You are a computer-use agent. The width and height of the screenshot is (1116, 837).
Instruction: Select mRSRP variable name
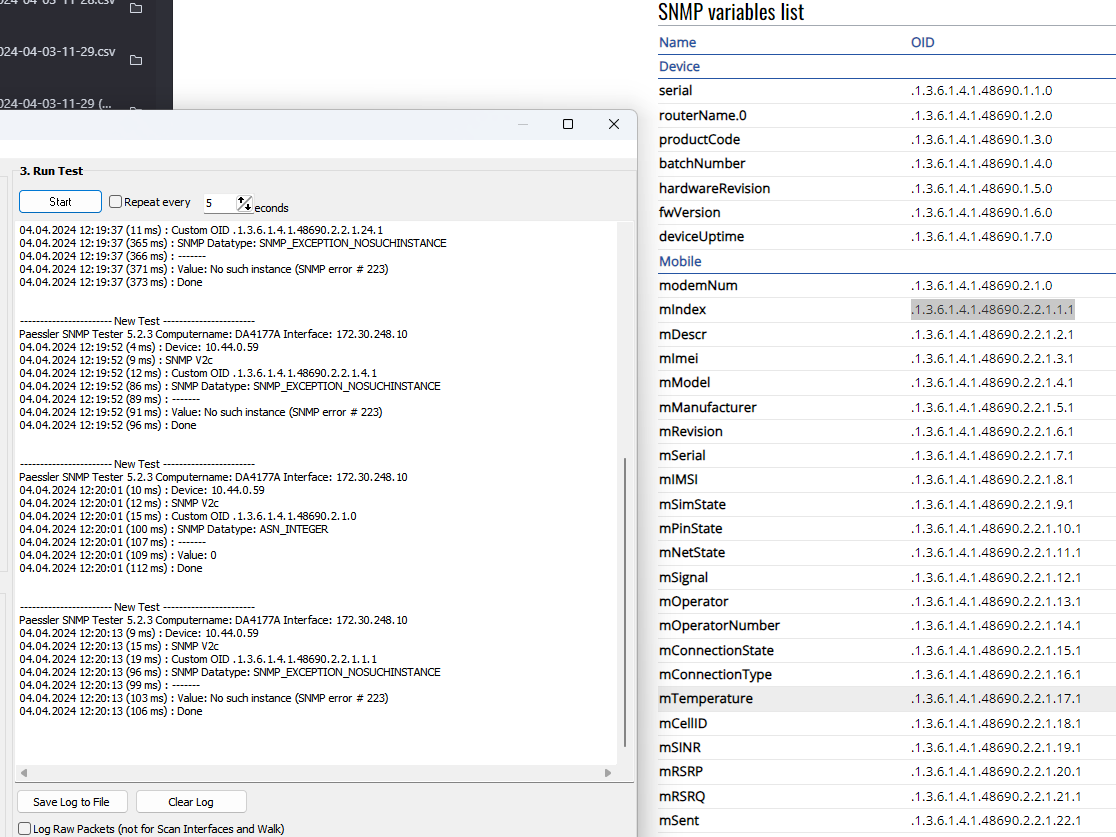click(x=681, y=772)
